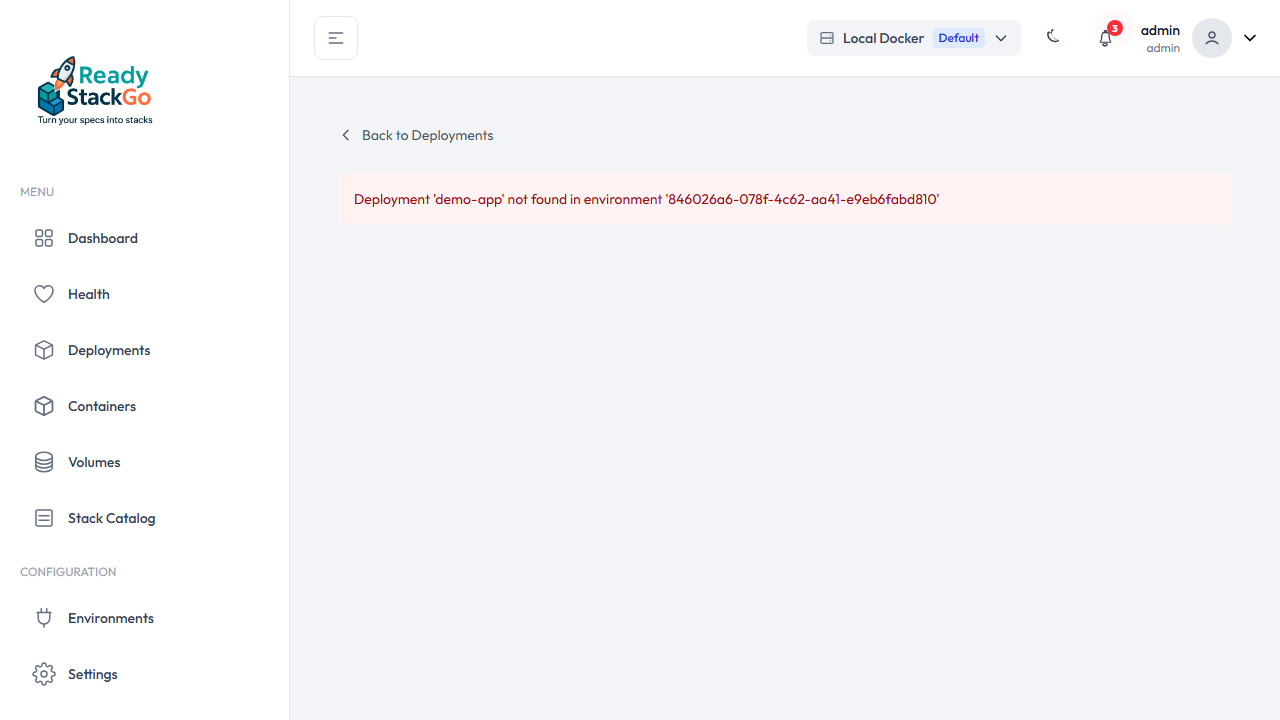Click the Volumes stacked-disks icon
1280x720 pixels.
[43, 462]
